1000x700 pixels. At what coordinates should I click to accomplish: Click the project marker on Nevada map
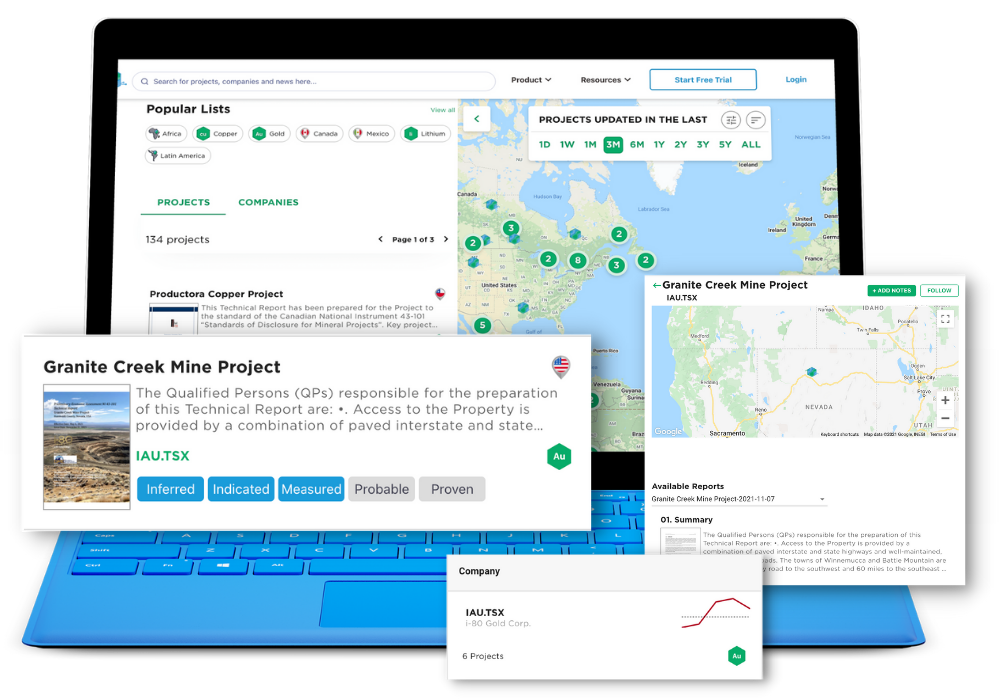click(x=811, y=371)
